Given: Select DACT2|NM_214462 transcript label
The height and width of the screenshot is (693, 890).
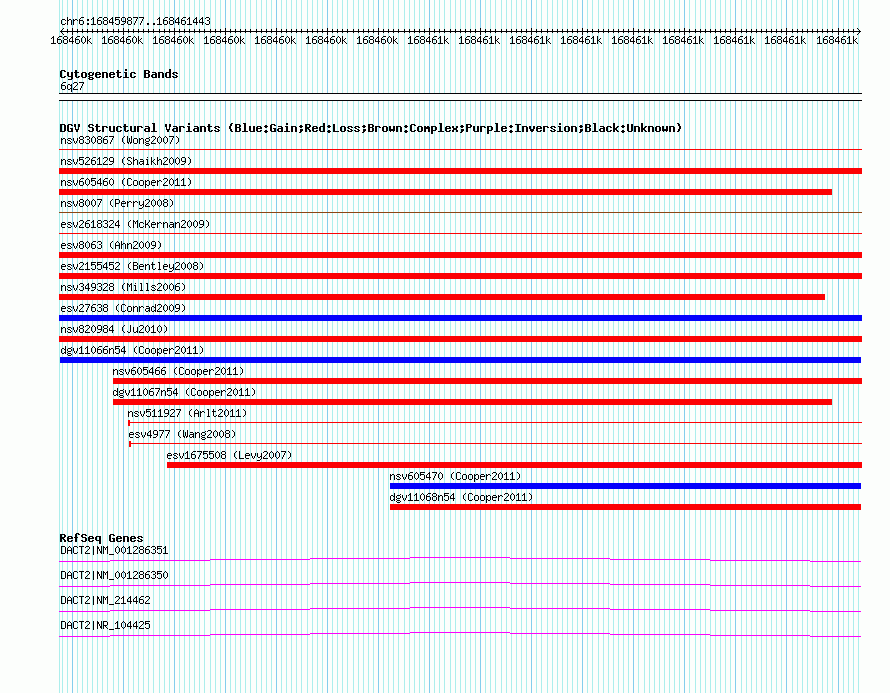Looking at the screenshot, I should (x=105, y=600).
